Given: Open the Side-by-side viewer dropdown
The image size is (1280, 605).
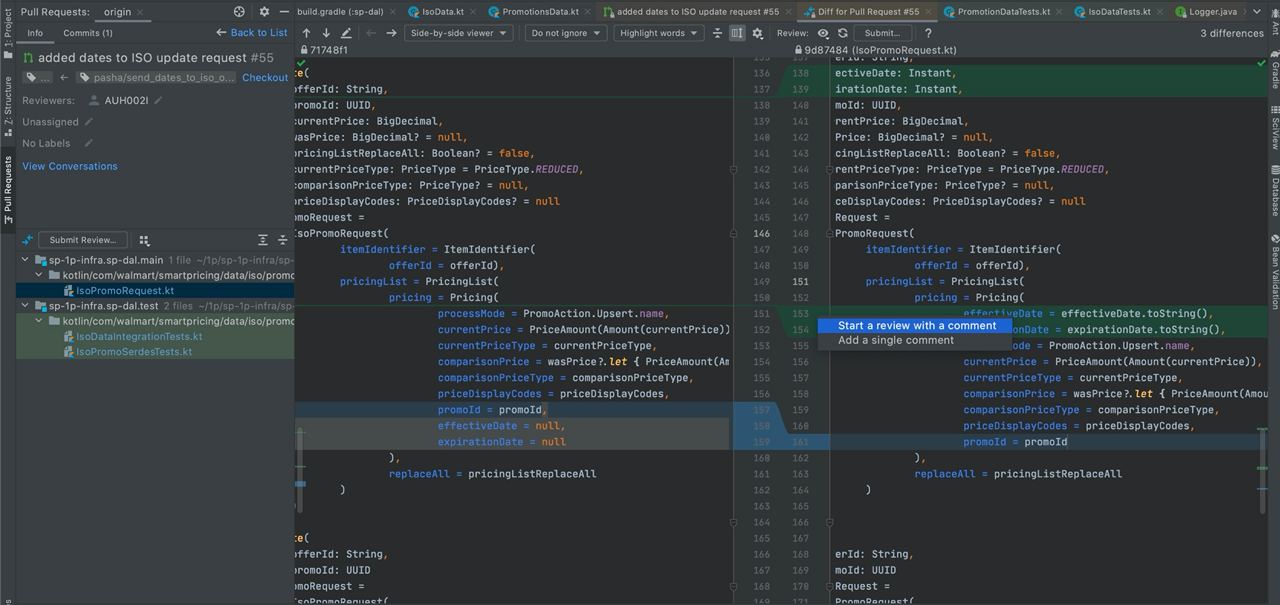Looking at the screenshot, I should tap(459, 33).
